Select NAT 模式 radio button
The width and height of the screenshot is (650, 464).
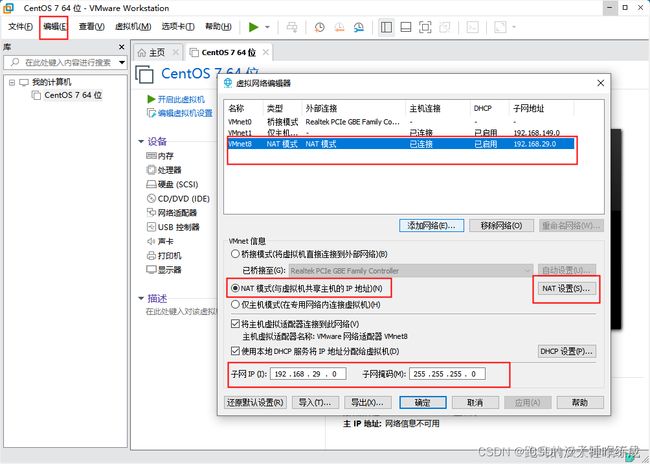(235, 288)
